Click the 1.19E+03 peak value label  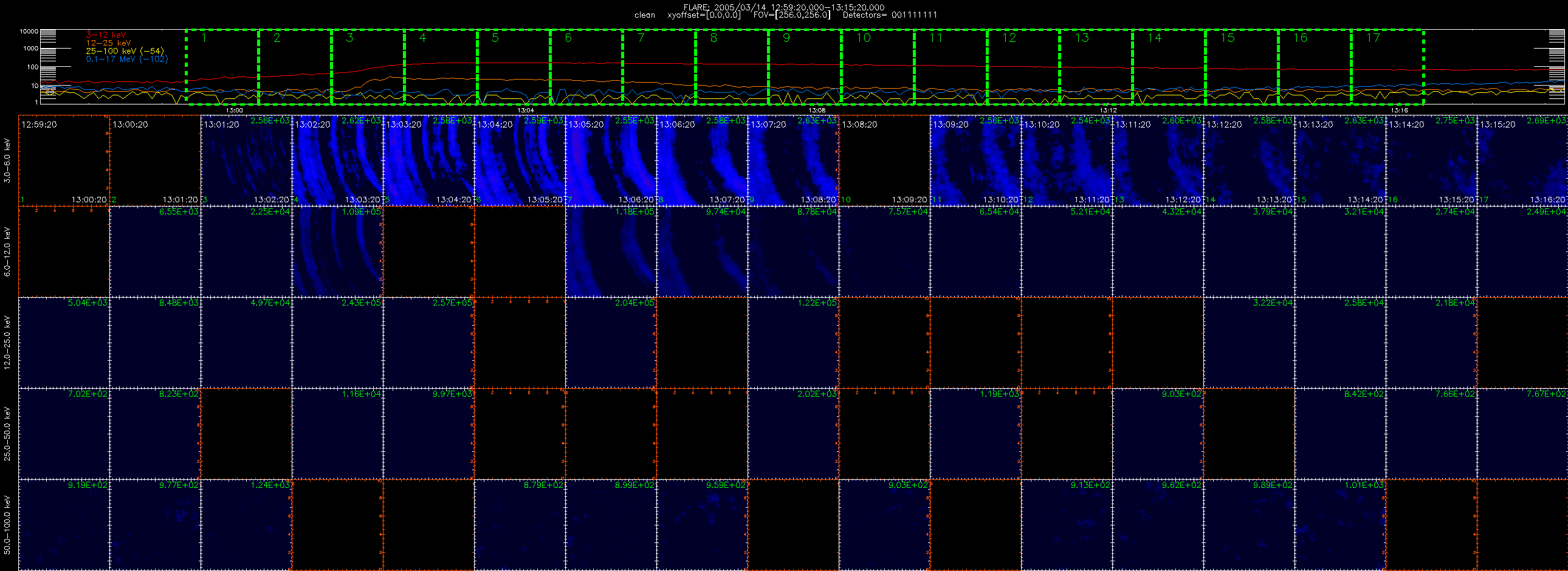coord(1000,394)
